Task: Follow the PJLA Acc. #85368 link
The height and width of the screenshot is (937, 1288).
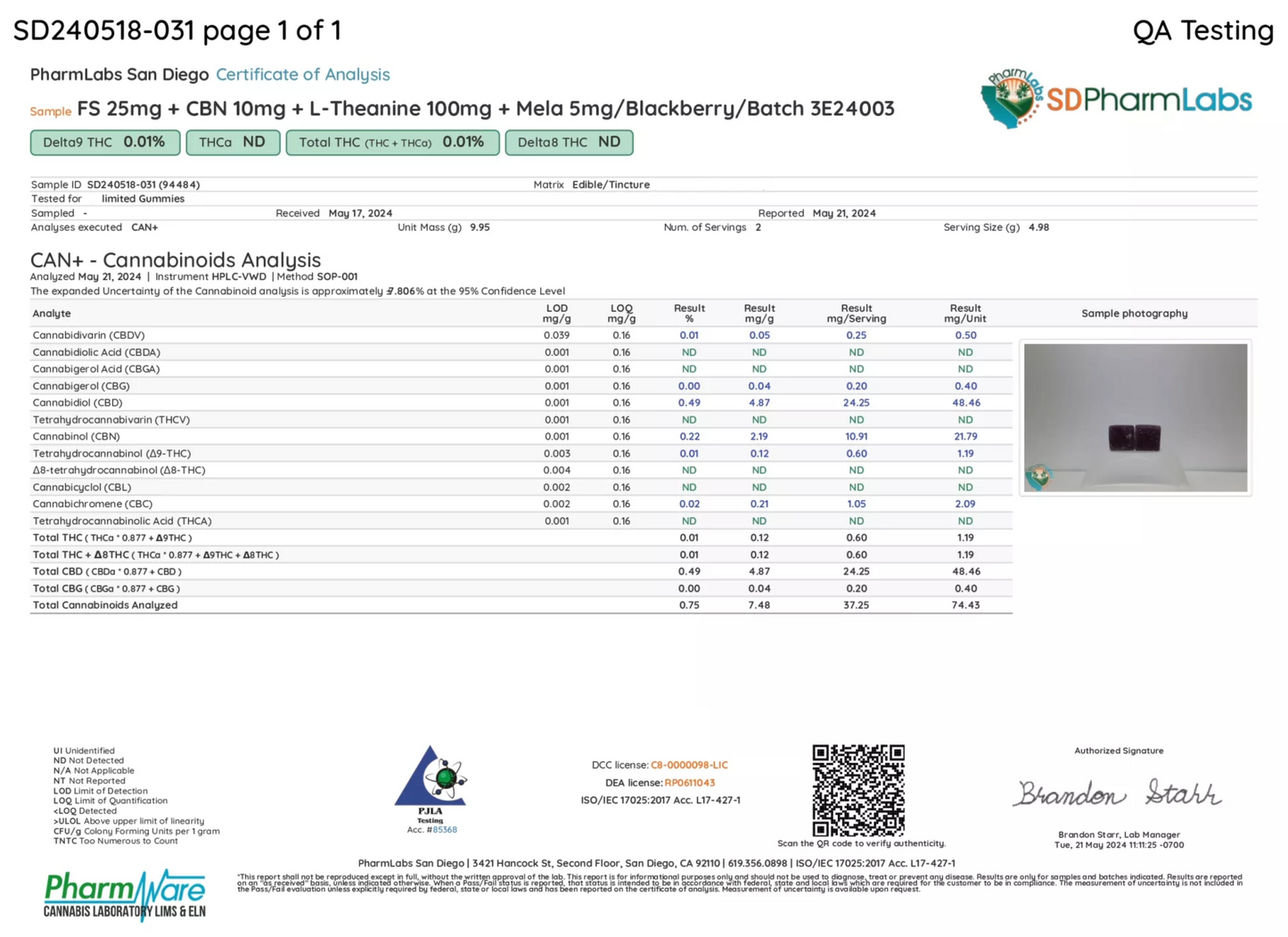Action: coord(444,830)
